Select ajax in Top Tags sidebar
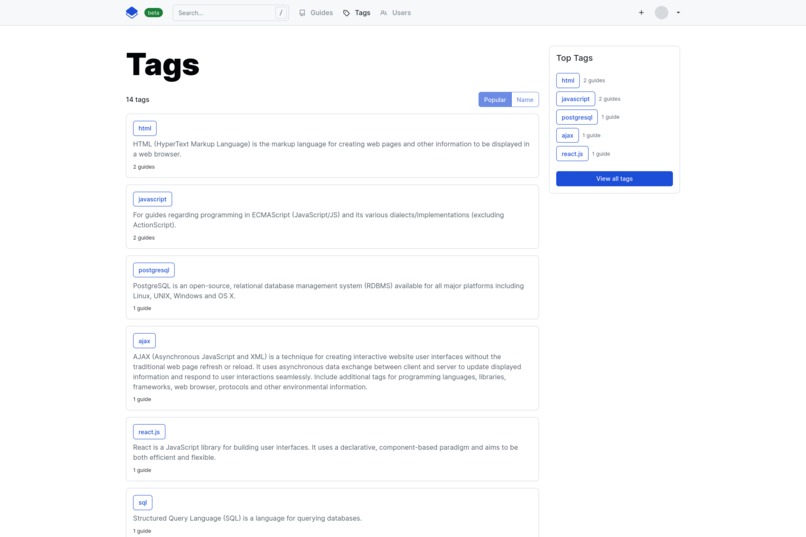The width and height of the screenshot is (806, 537). (567, 136)
